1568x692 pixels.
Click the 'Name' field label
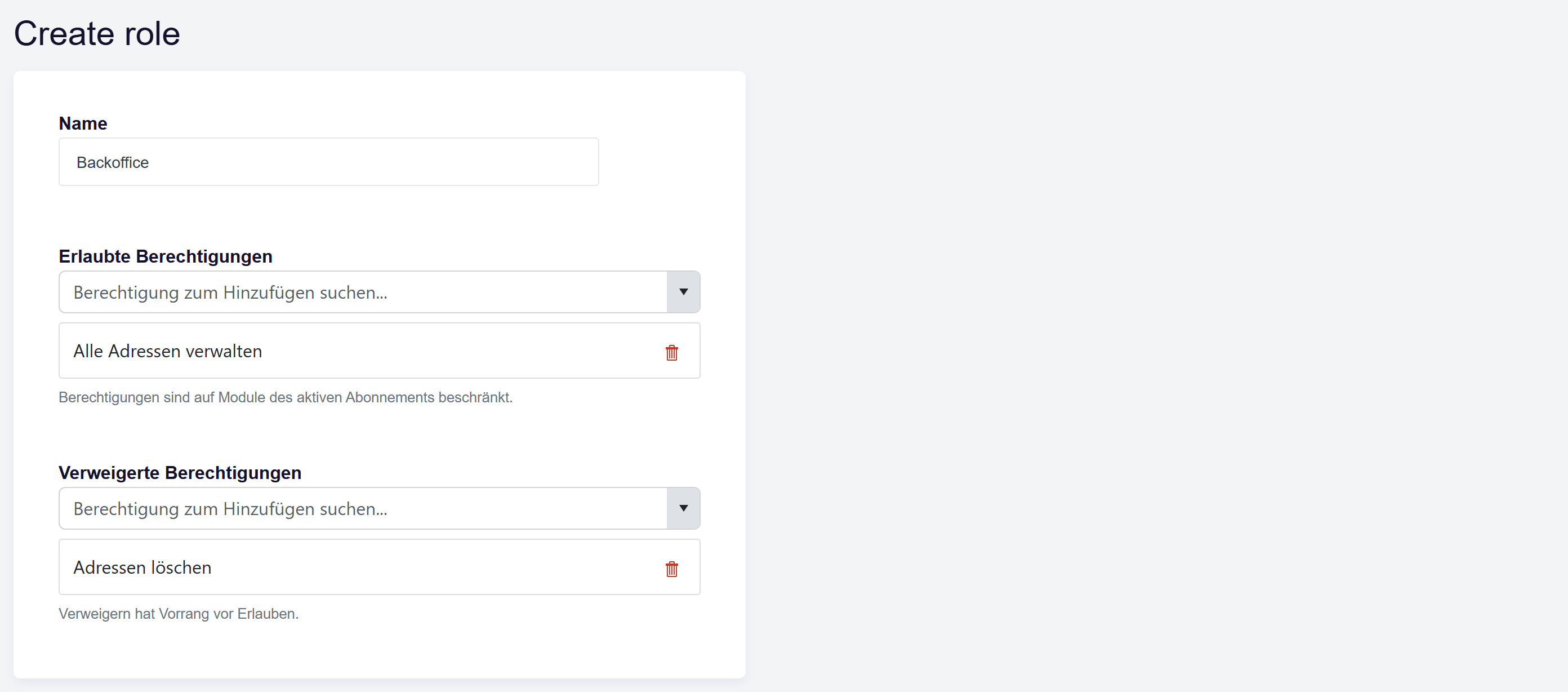pos(83,123)
